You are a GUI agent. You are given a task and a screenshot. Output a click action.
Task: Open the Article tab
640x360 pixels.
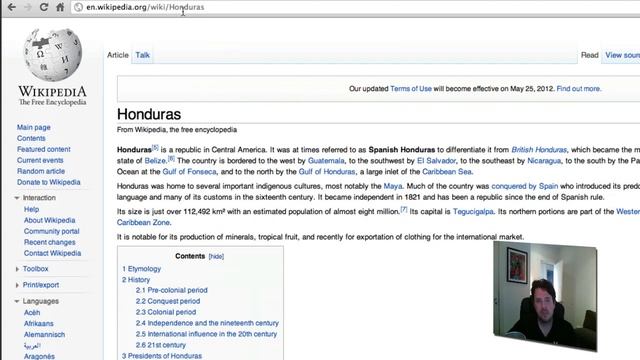[118, 55]
